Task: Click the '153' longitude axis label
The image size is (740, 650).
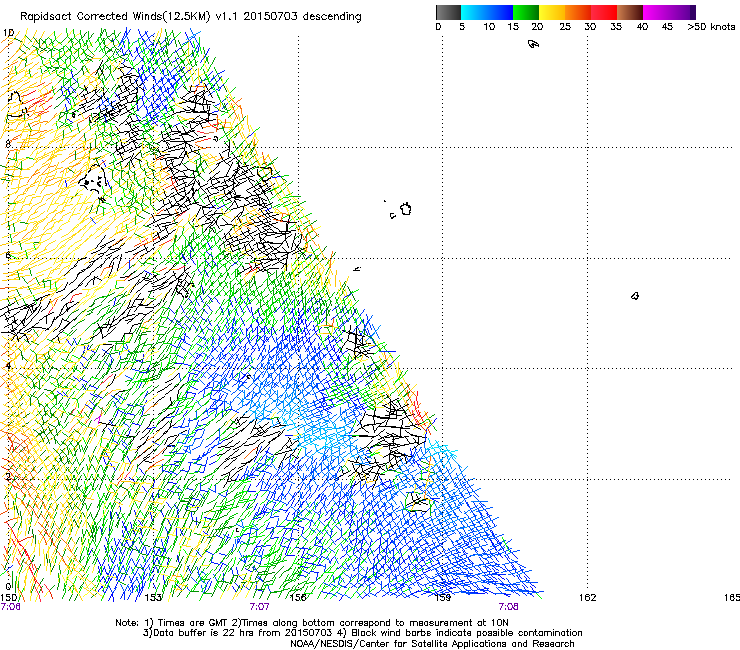Action: [x=153, y=598]
